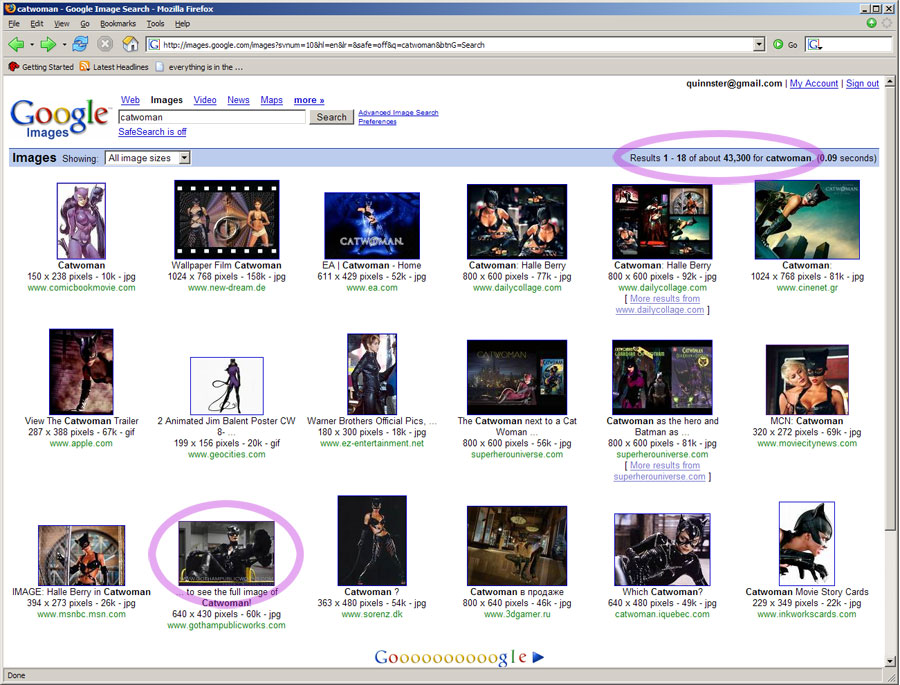Click the Google search engine icon in search bar
This screenshot has width=900, height=685.
[x=814, y=44]
